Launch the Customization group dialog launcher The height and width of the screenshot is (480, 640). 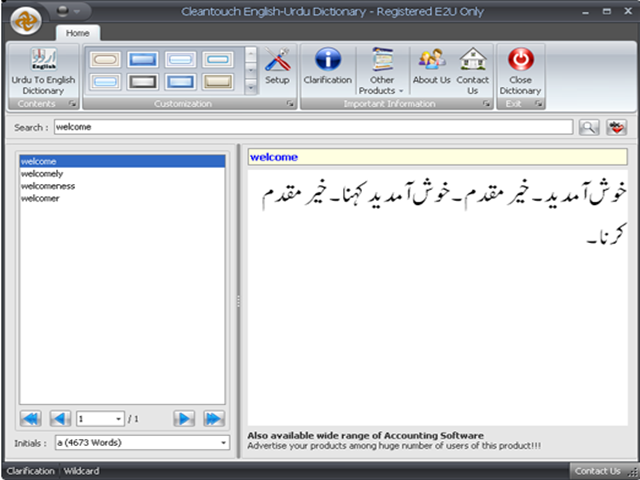(290, 104)
